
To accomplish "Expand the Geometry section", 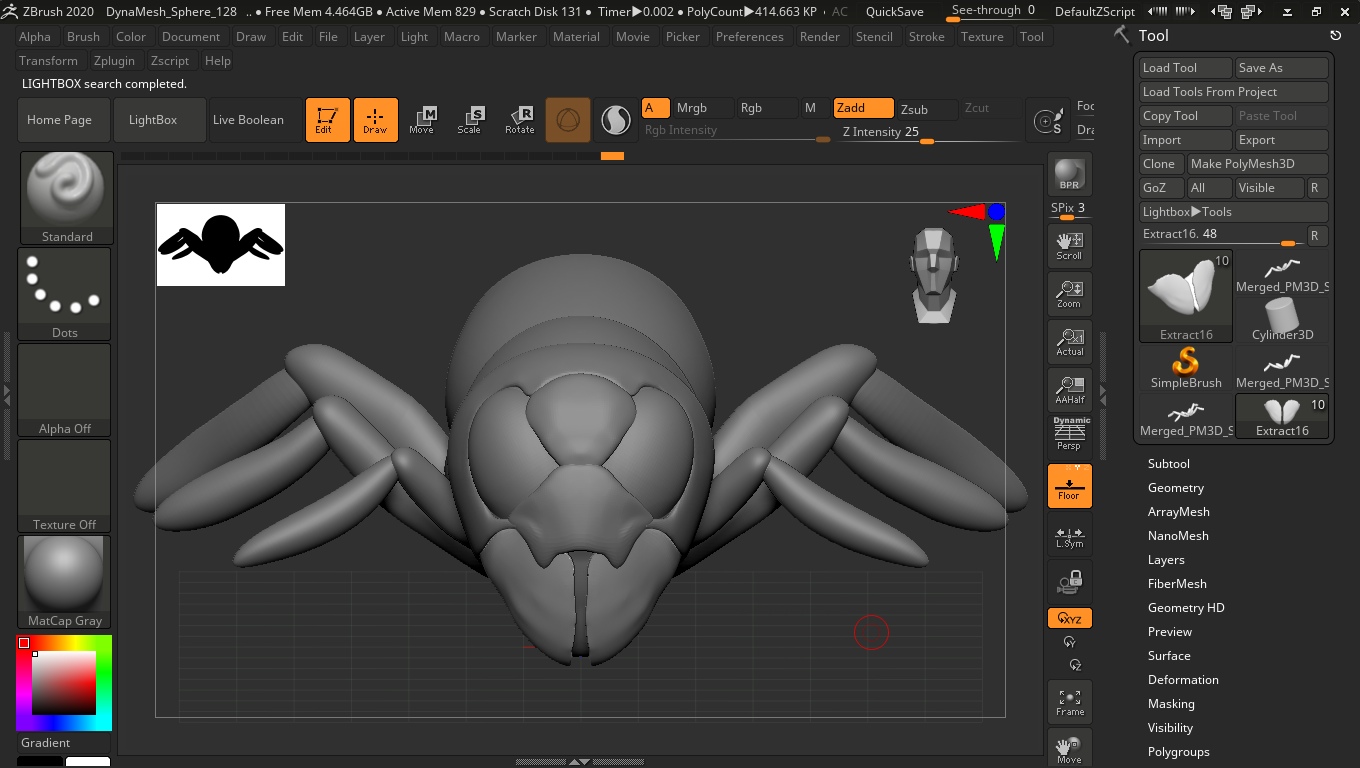I will tap(1175, 488).
